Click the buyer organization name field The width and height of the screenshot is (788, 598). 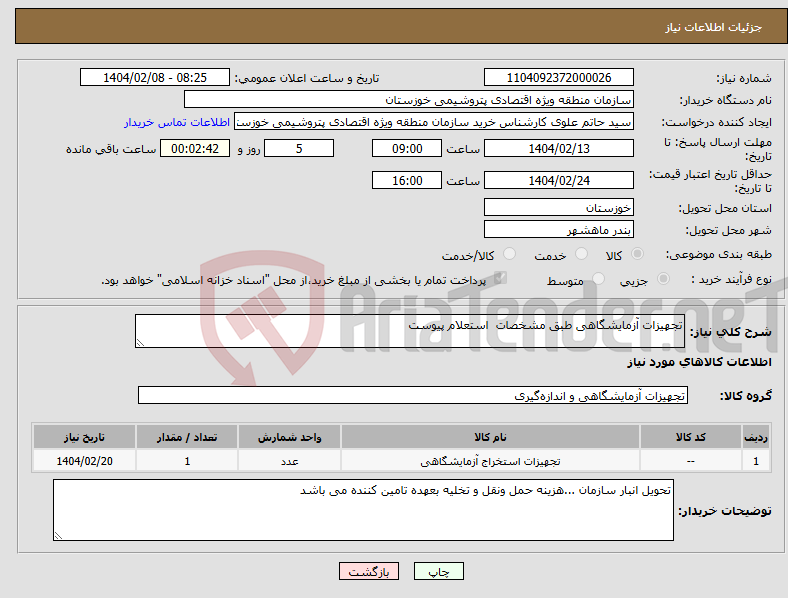click(x=409, y=99)
